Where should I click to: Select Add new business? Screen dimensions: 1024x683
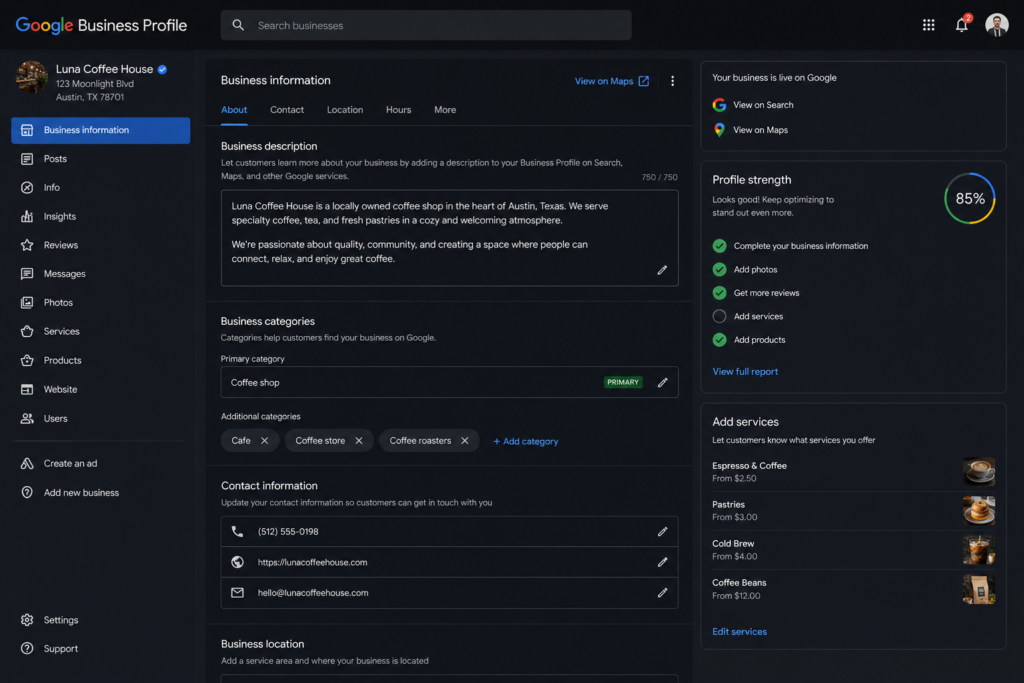[x=101, y=493]
